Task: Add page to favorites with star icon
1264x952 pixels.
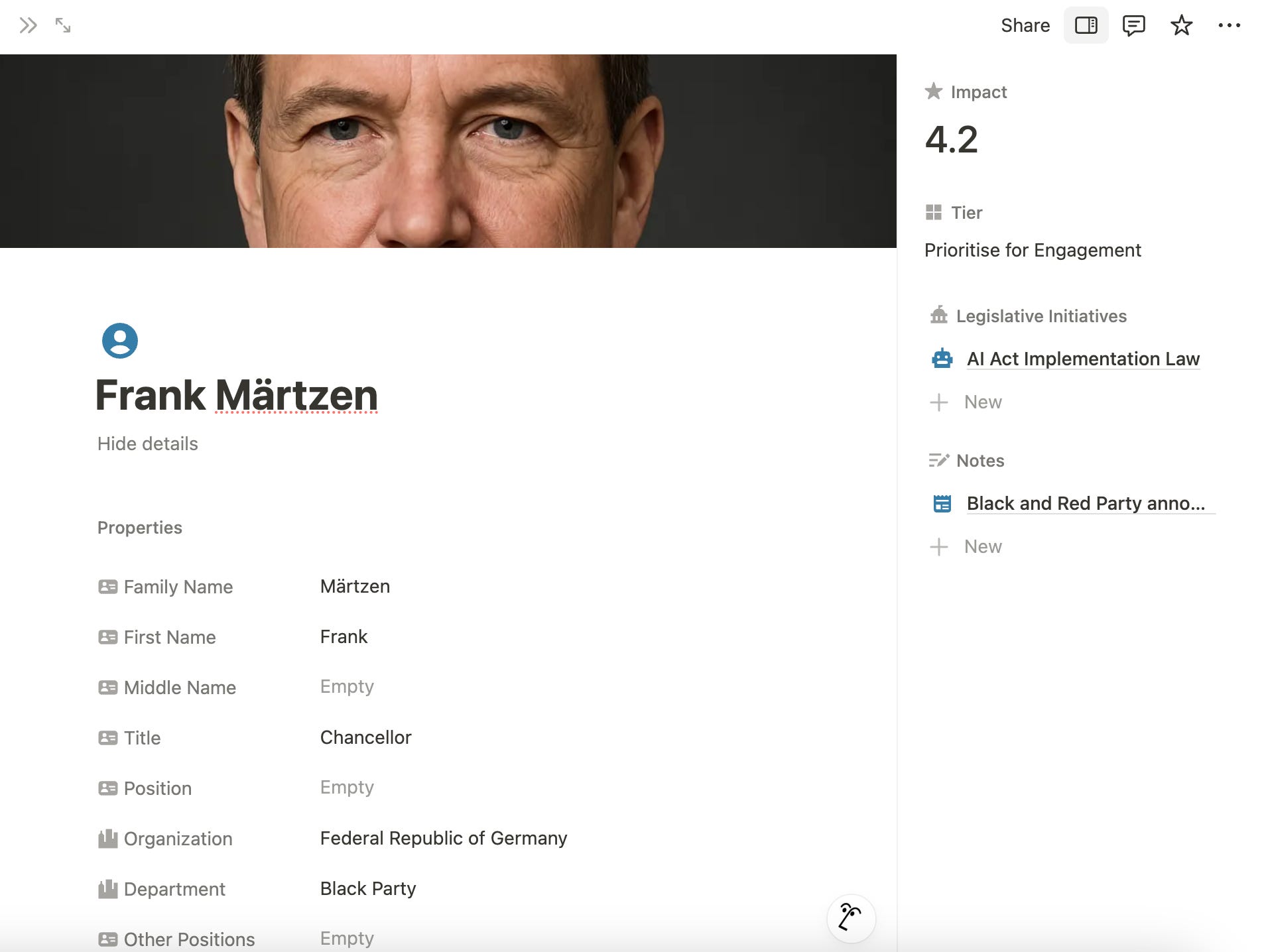Action: [1182, 26]
